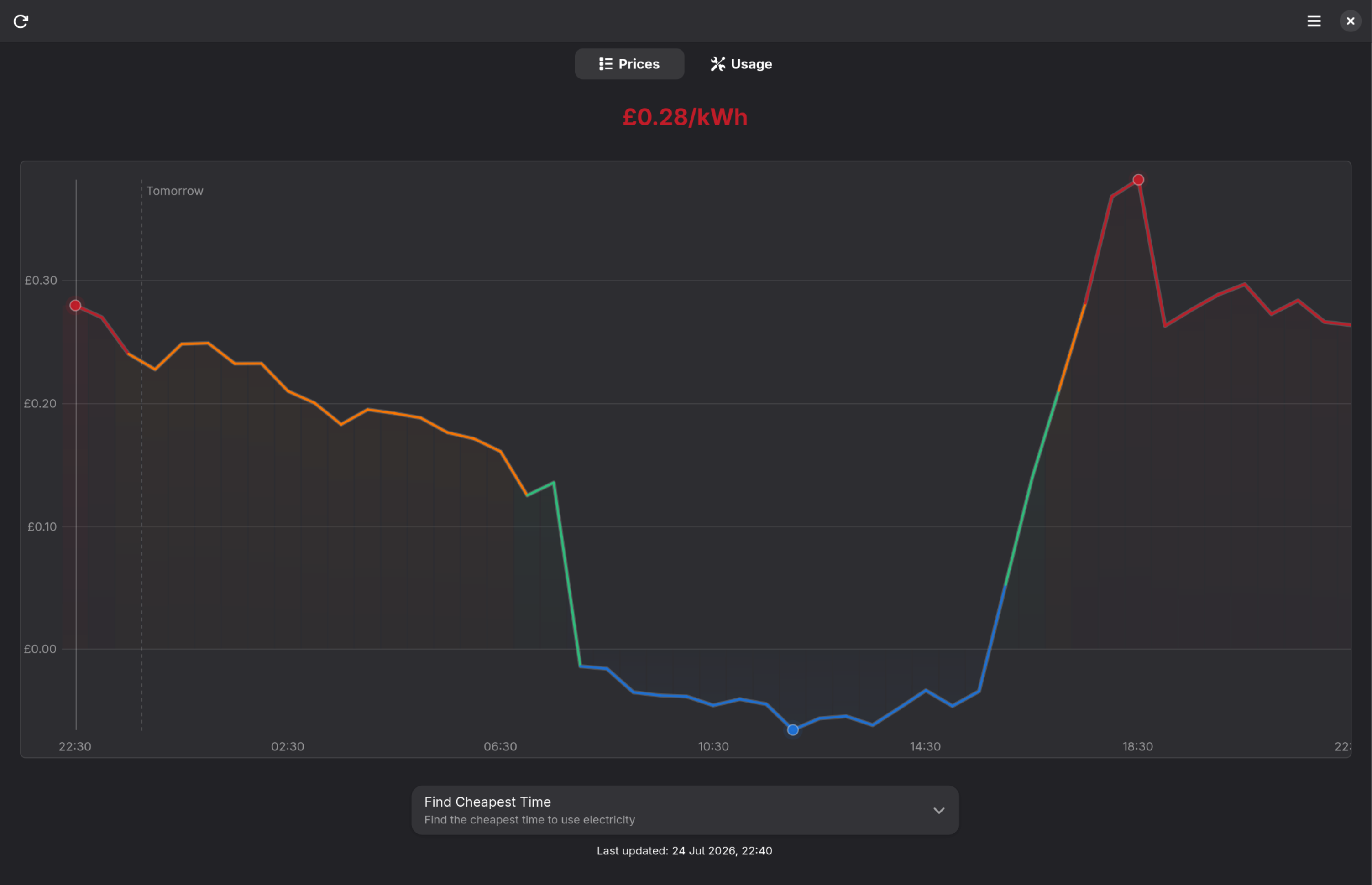The width and height of the screenshot is (1372, 885).
Task: Expand the Find Cheapest Time chevron
Action: [938, 810]
